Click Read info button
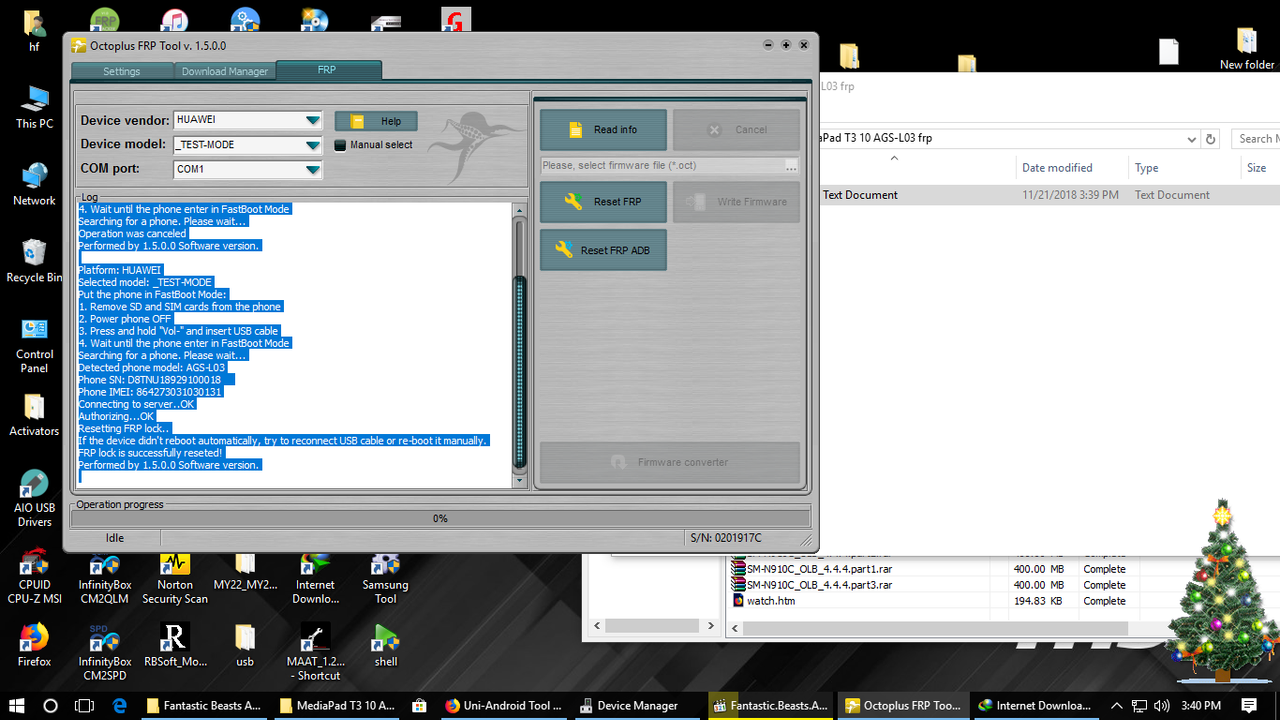Viewport: 1280px width, 720px height. point(604,130)
